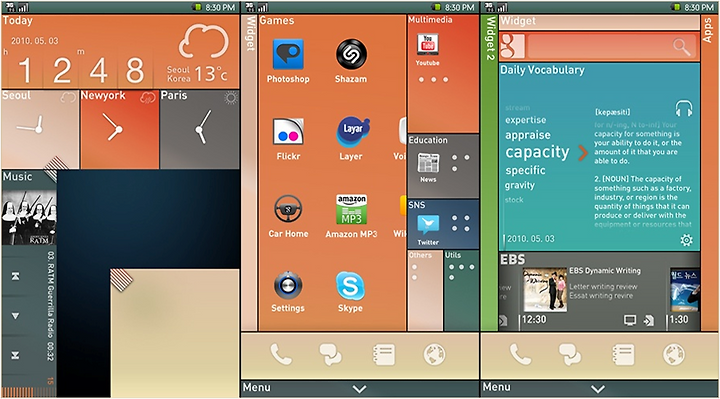720x399 pixels.
Task: Click the signal bars on the right screen status bar
Action: click(503, 7)
